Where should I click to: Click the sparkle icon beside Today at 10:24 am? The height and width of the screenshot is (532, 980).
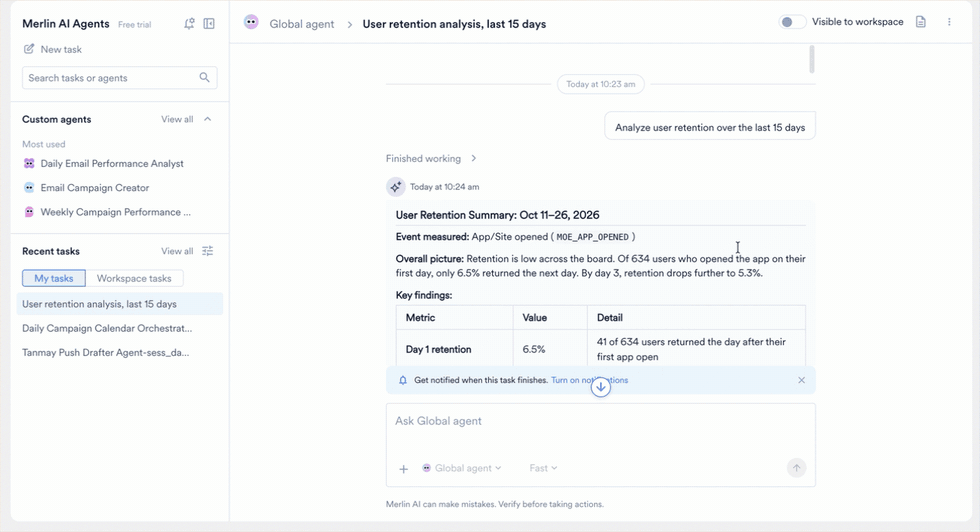396,187
